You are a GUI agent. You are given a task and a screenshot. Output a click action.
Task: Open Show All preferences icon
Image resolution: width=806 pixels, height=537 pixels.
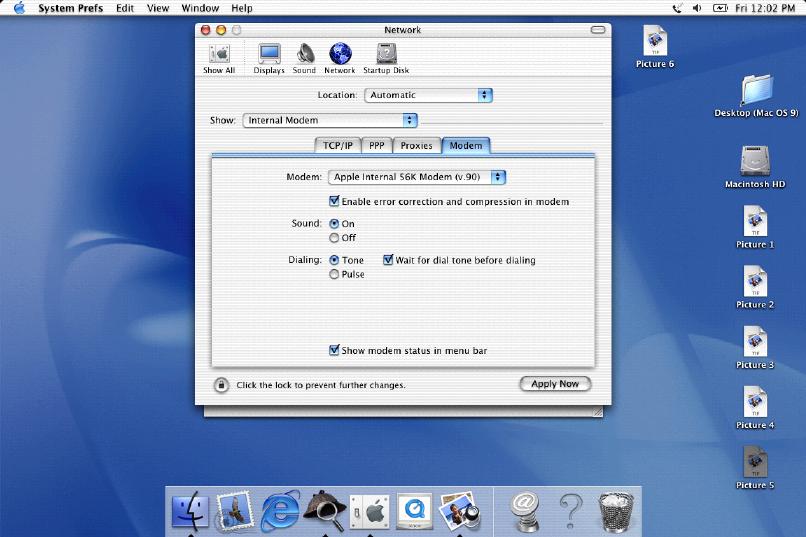pyautogui.click(x=219, y=59)
